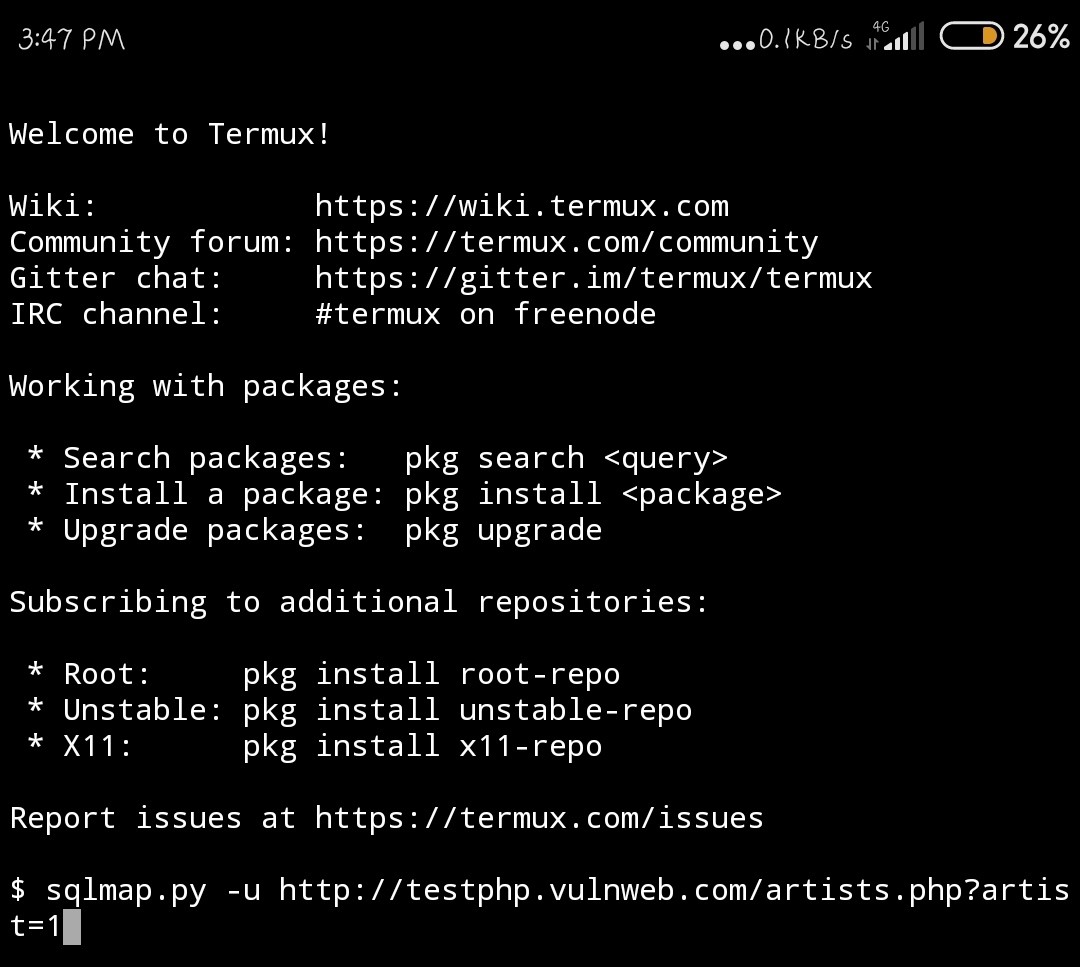Tap the 4G network indicator
The height and width of the screenshot is (967, 1080).
(880, 27)
